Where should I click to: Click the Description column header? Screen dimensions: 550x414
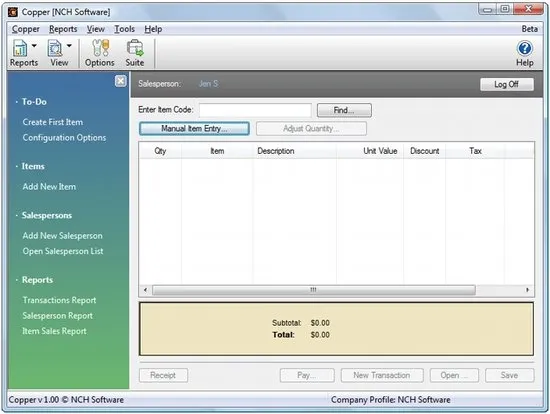pyautogui.click(x=295, y=151)
